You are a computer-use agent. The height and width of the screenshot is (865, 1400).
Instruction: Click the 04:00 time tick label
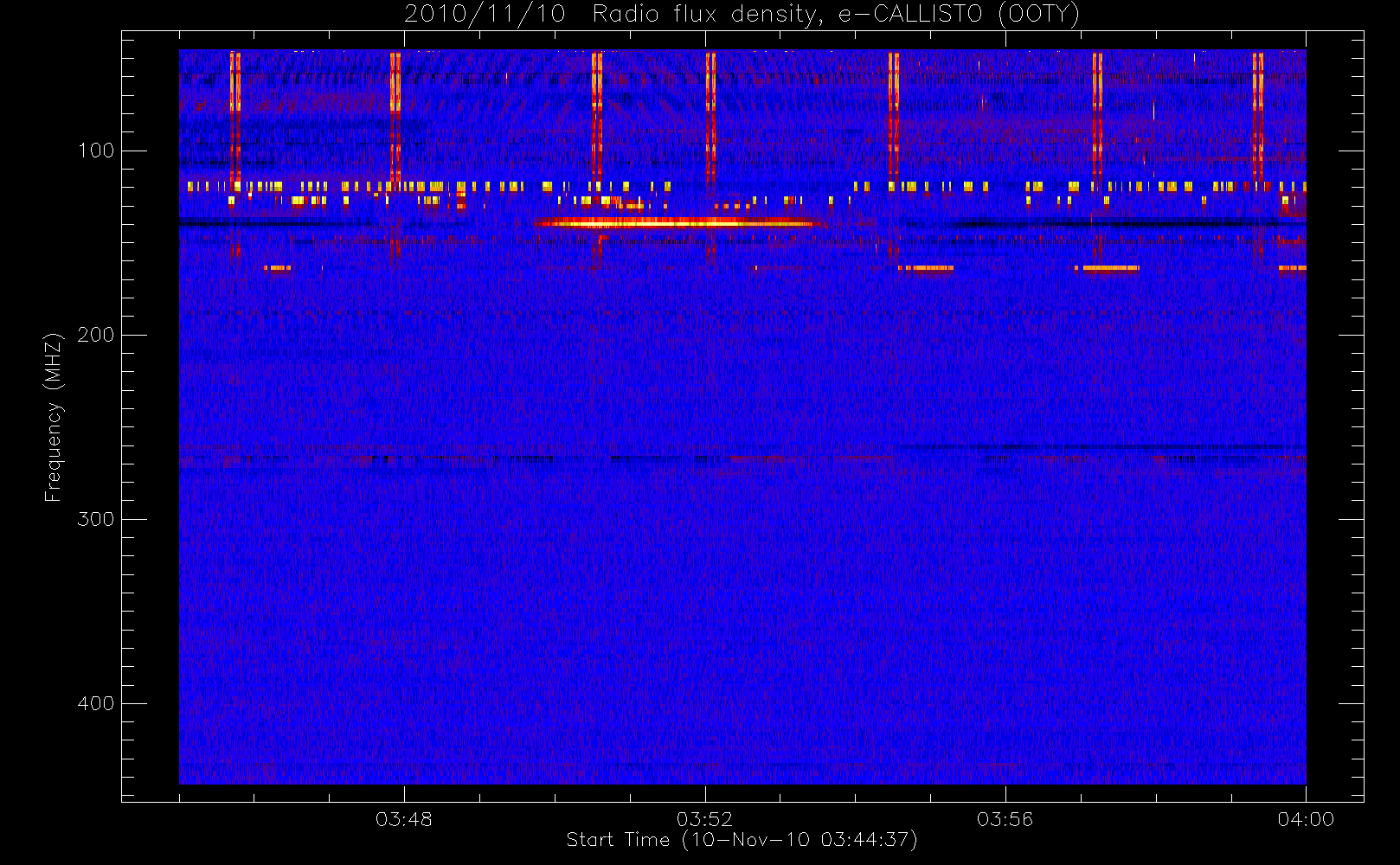point(1306,819)
